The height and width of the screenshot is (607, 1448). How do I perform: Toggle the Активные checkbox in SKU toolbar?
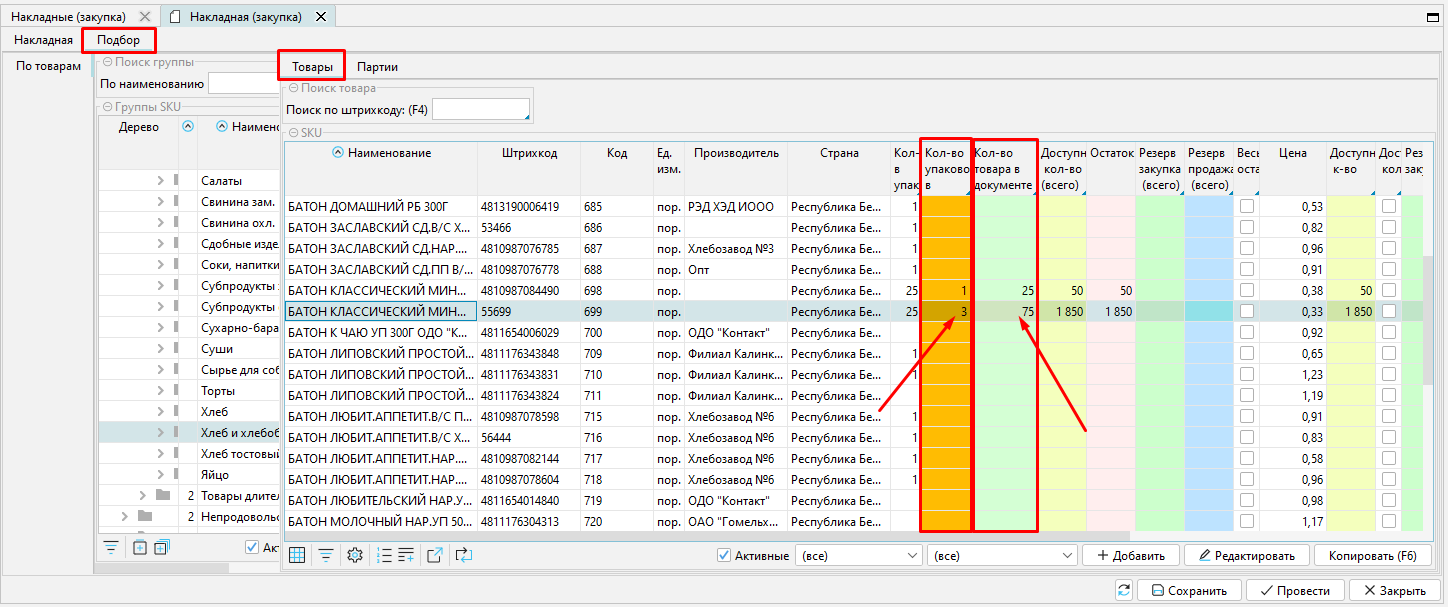[724, 555]
